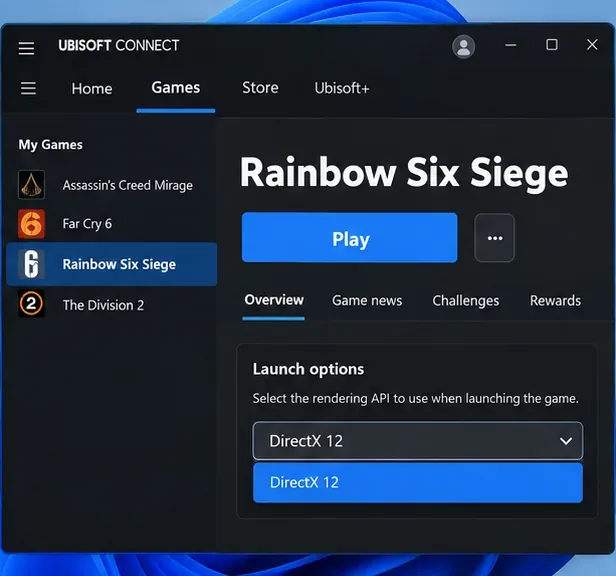Click the My Games heading
The image size is (616, 576).
pyautogui.click(x=51, y=145)
